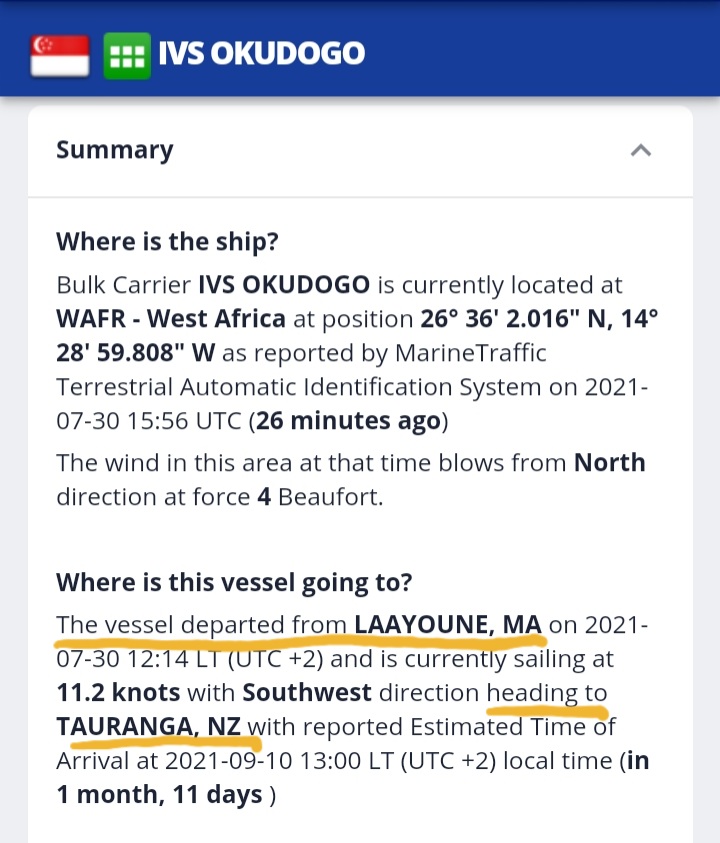
Task: Open the LAAYOUNE, MA departure port
Action: coord(448,625)
